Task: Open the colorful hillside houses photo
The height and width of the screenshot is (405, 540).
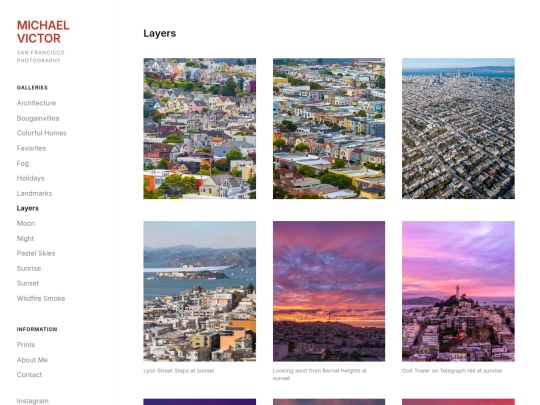Action: tap(200, 128)
